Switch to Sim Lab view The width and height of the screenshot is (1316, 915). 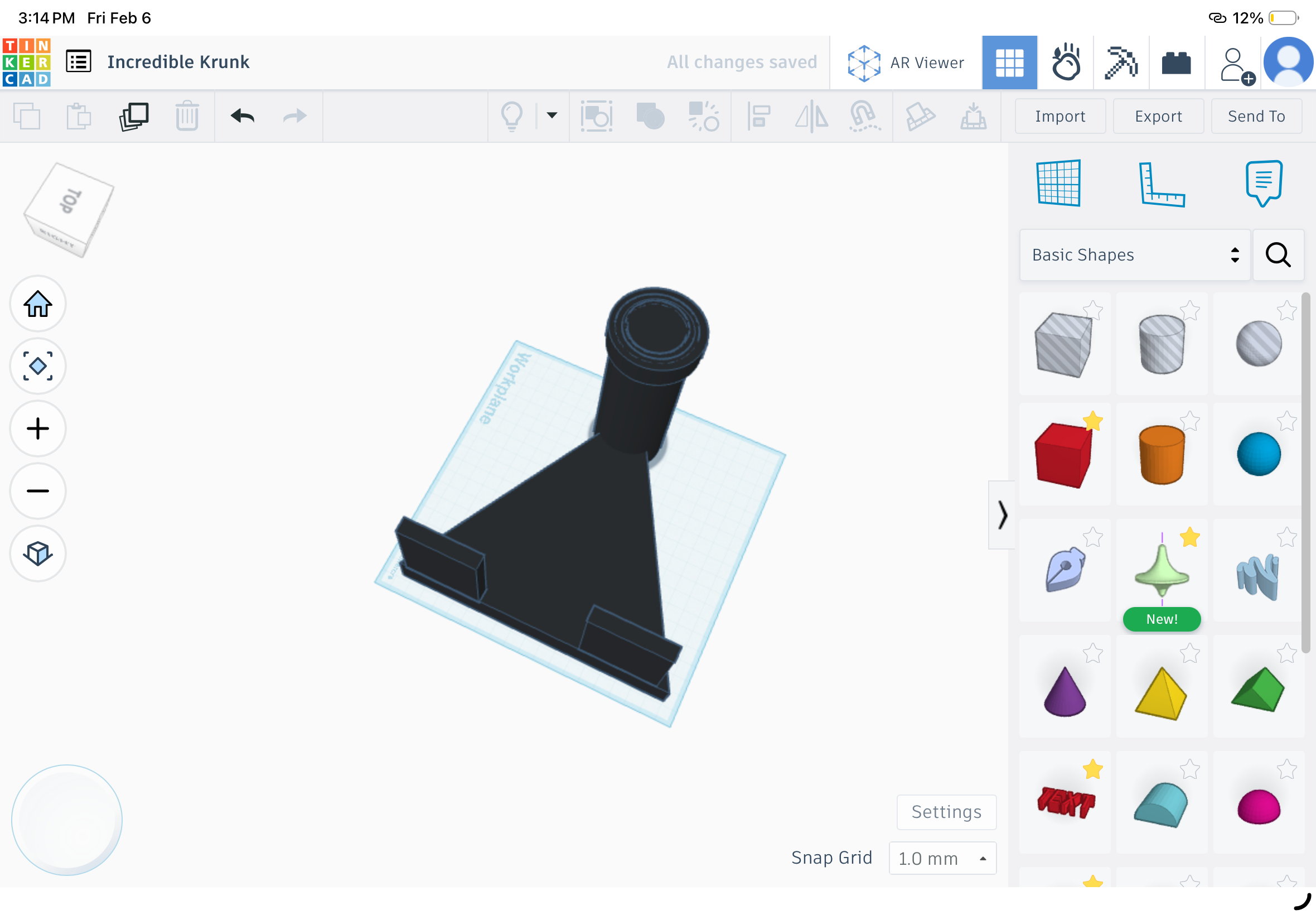1066,62
